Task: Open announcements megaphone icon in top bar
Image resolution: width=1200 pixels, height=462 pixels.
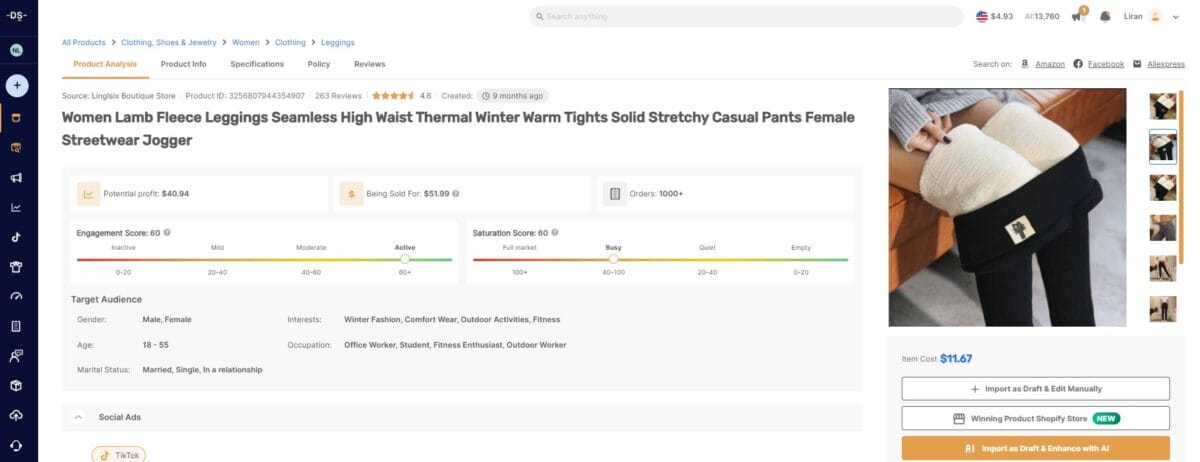Action: 1078,16
